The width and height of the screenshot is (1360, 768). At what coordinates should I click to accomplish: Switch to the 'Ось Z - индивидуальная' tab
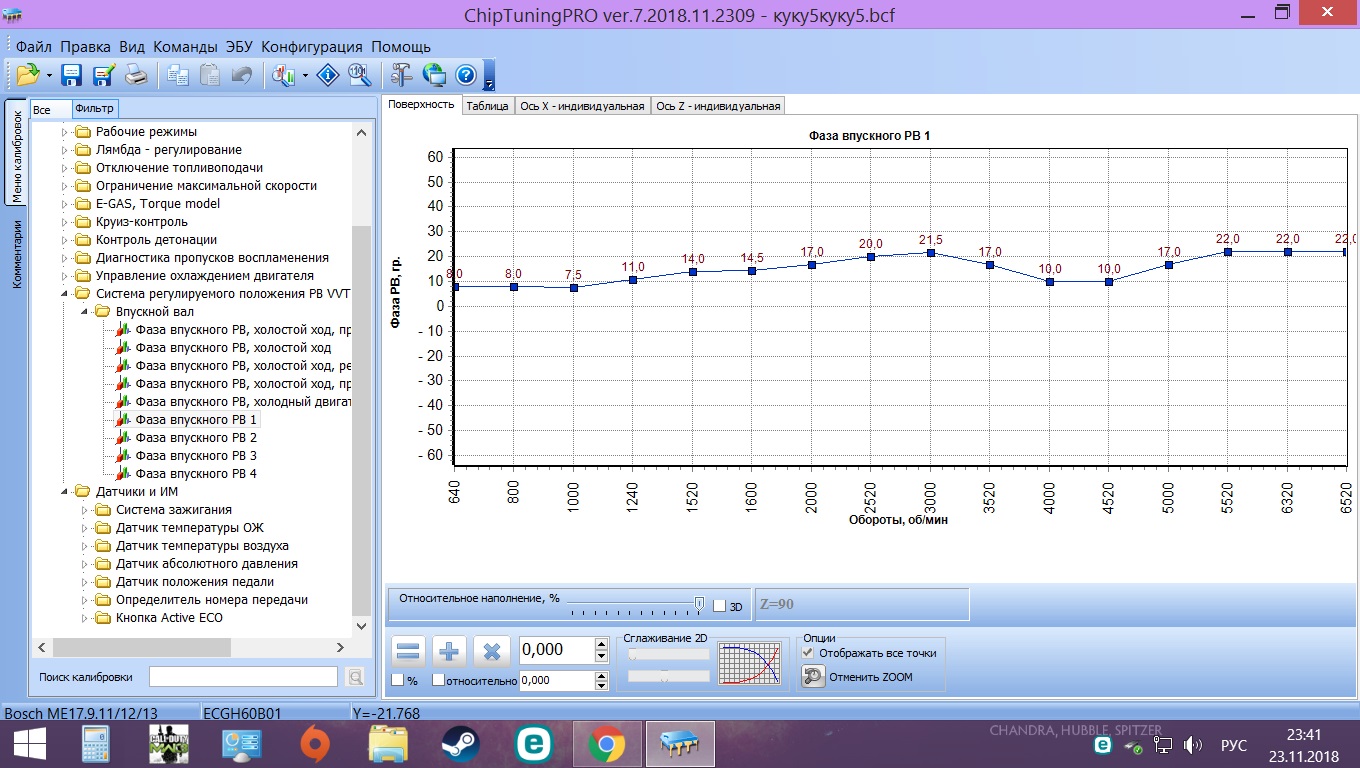tap(717, 106)
